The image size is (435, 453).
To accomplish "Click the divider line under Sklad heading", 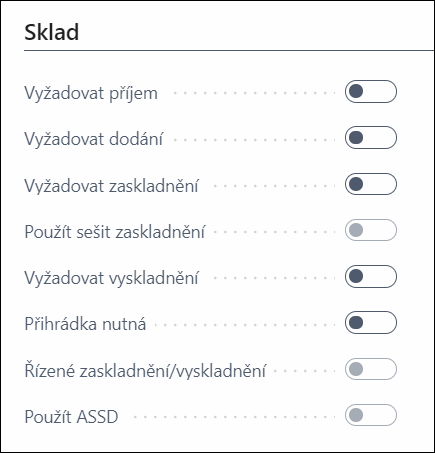I will pyautogui.click(x=229, y=51).
